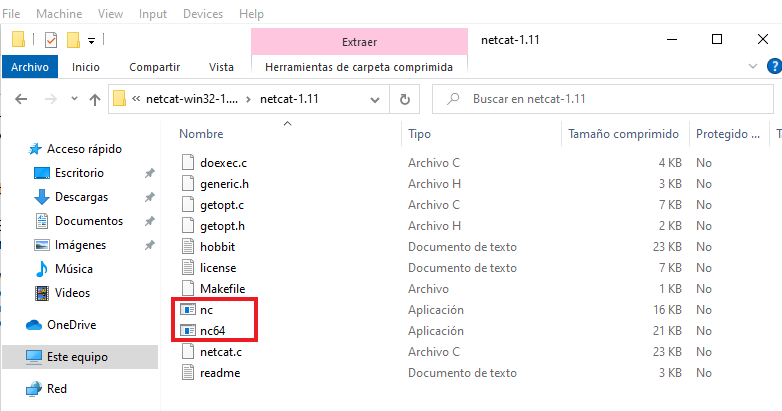Select the Extraer contextual tab

359,42
